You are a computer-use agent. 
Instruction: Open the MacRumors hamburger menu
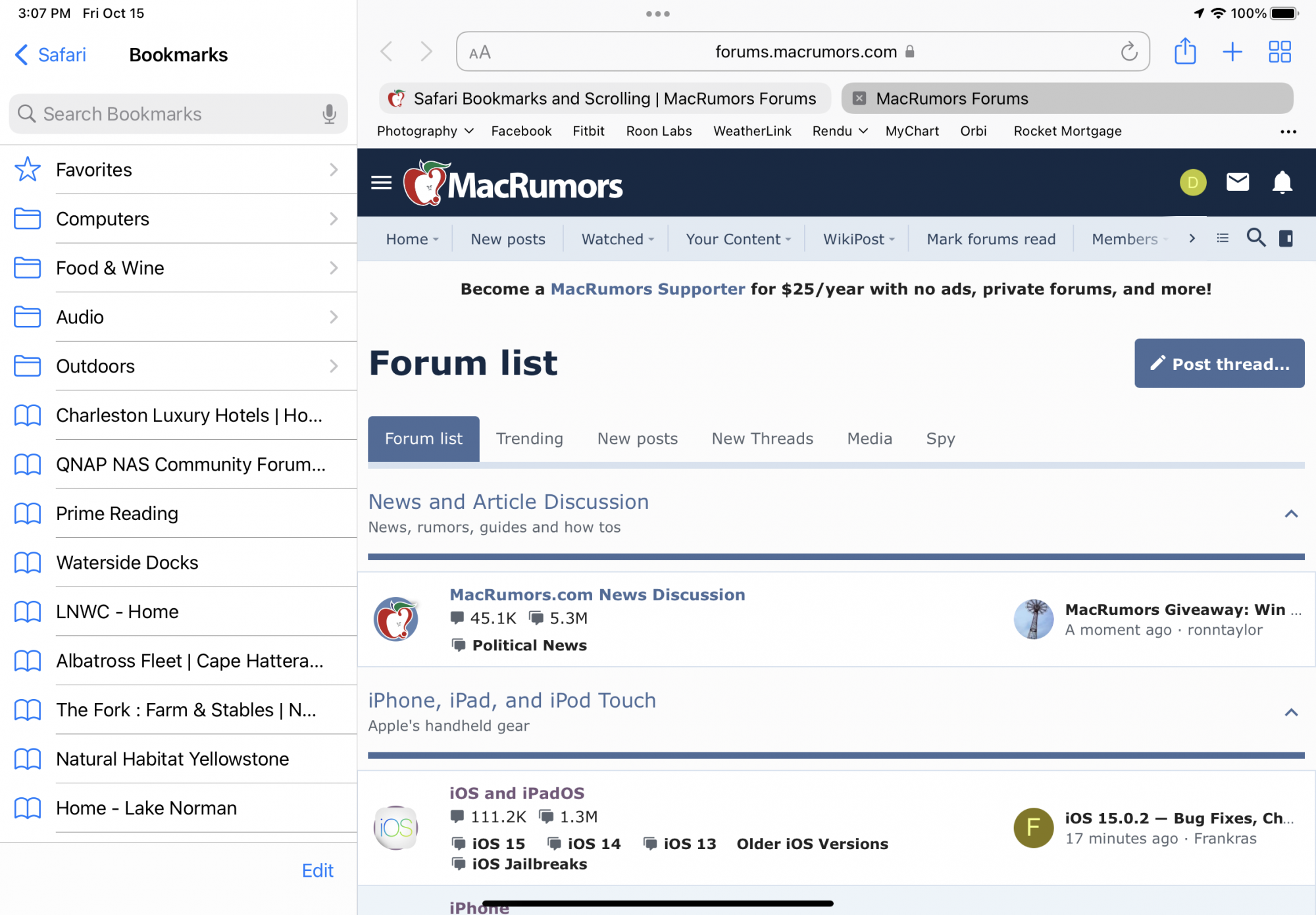point(381,182)
